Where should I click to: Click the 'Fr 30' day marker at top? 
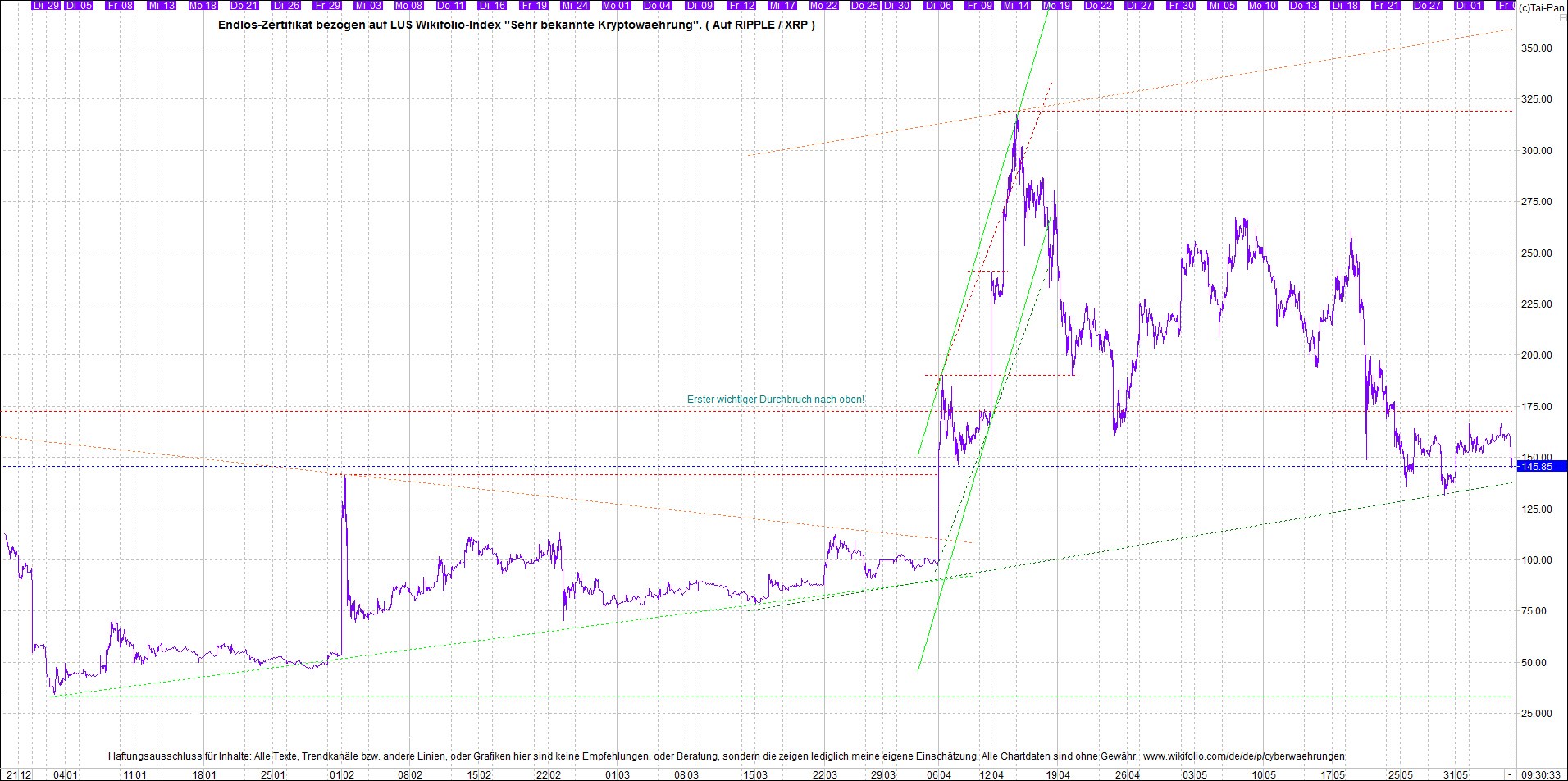[x=1181, y=5]
